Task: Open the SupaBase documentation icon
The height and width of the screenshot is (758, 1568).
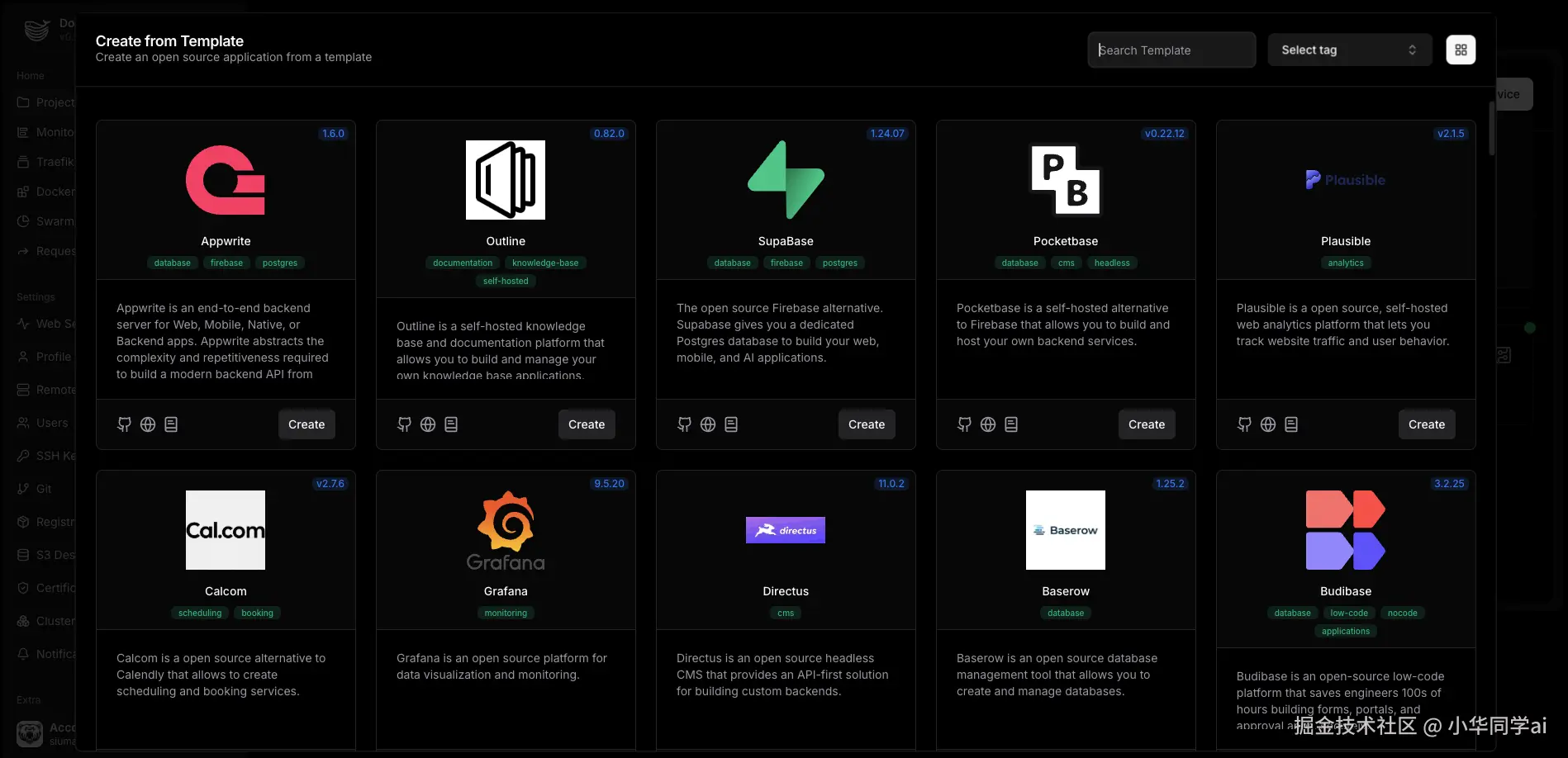Action: pyautogui.click(x=731, y=424)
